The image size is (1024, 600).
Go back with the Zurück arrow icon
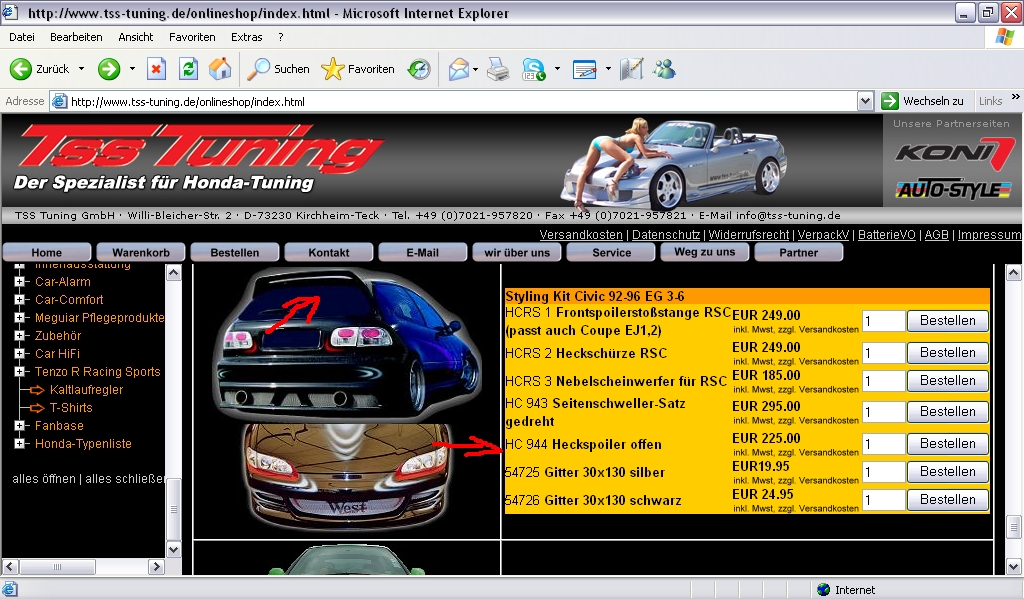[20, 69]
